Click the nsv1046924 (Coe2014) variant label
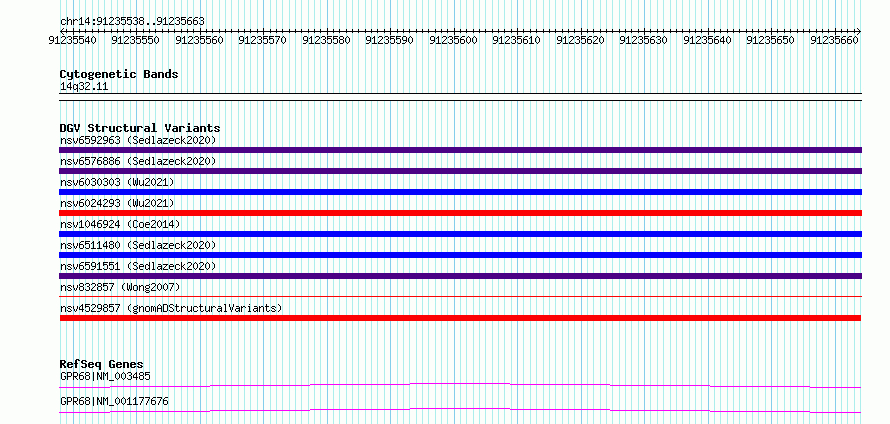 pyautogui.click(x=120, y=224)
